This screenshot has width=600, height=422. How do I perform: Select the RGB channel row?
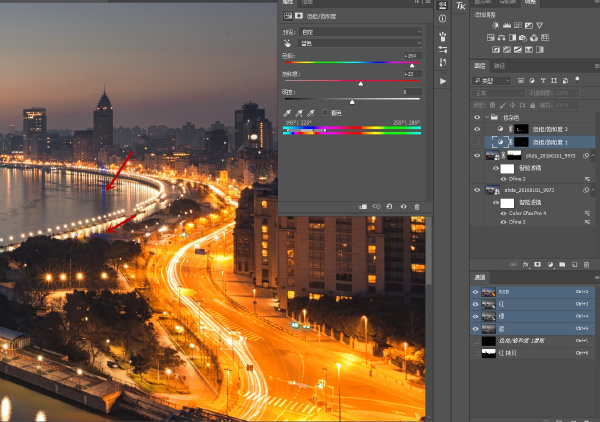pyautogui.click(x=533, y=292)
